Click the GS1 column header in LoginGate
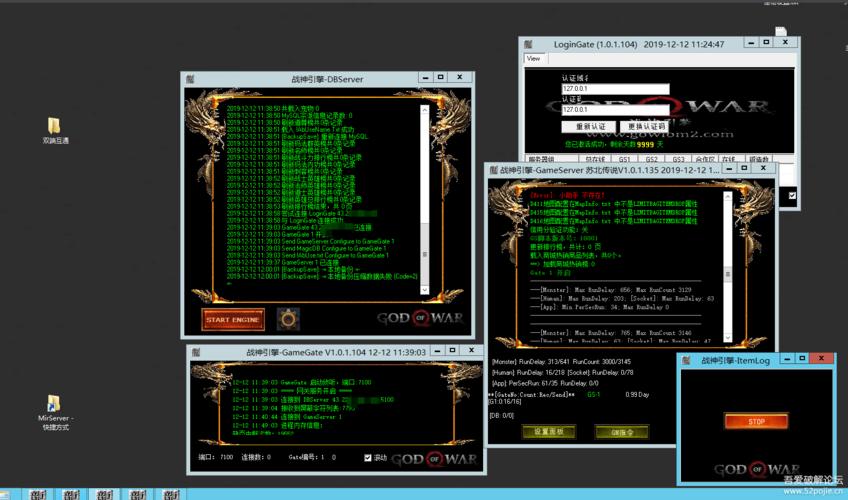 click(624, 159)
